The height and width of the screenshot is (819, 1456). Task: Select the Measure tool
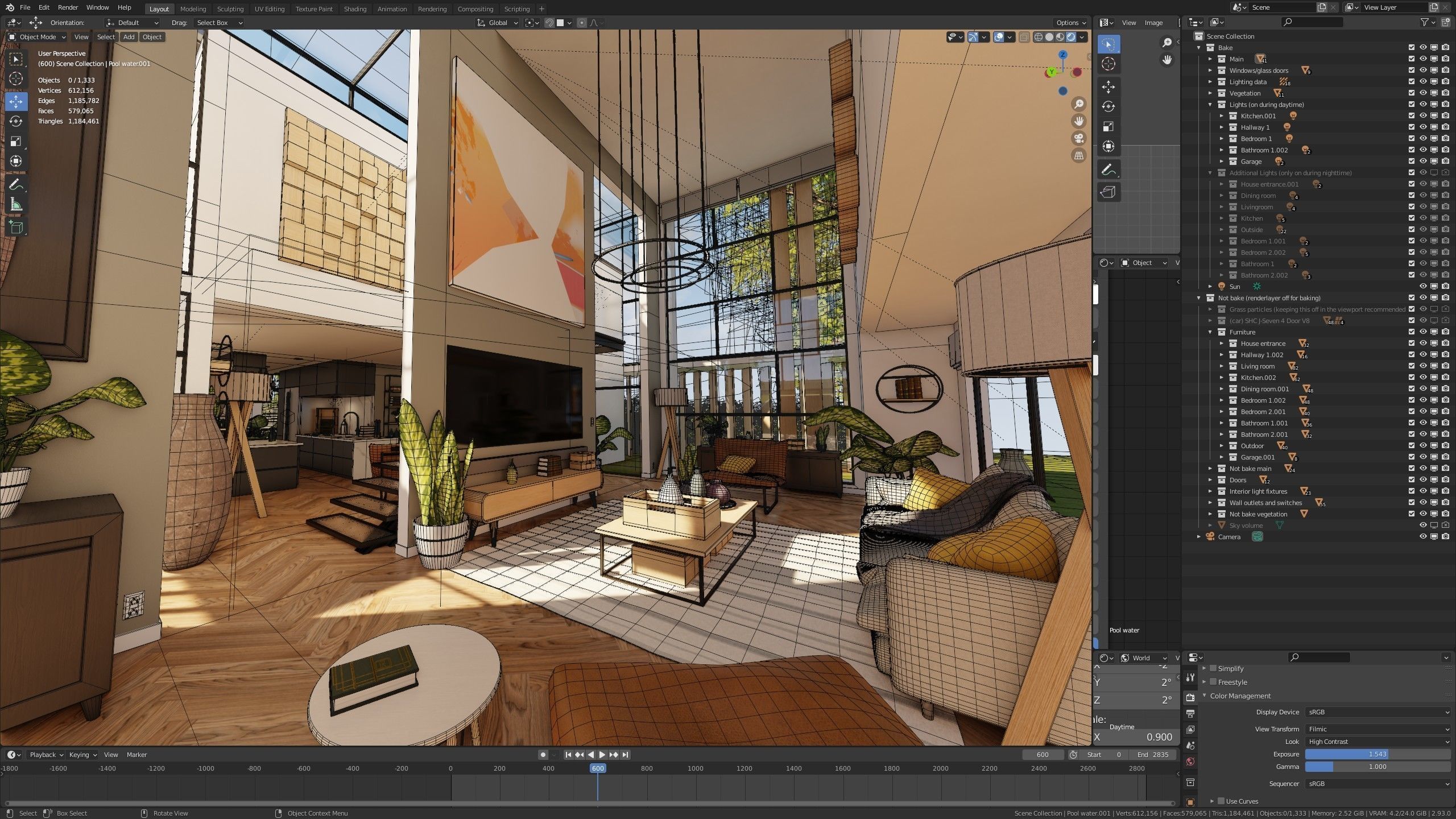click(x=16, y=205)
